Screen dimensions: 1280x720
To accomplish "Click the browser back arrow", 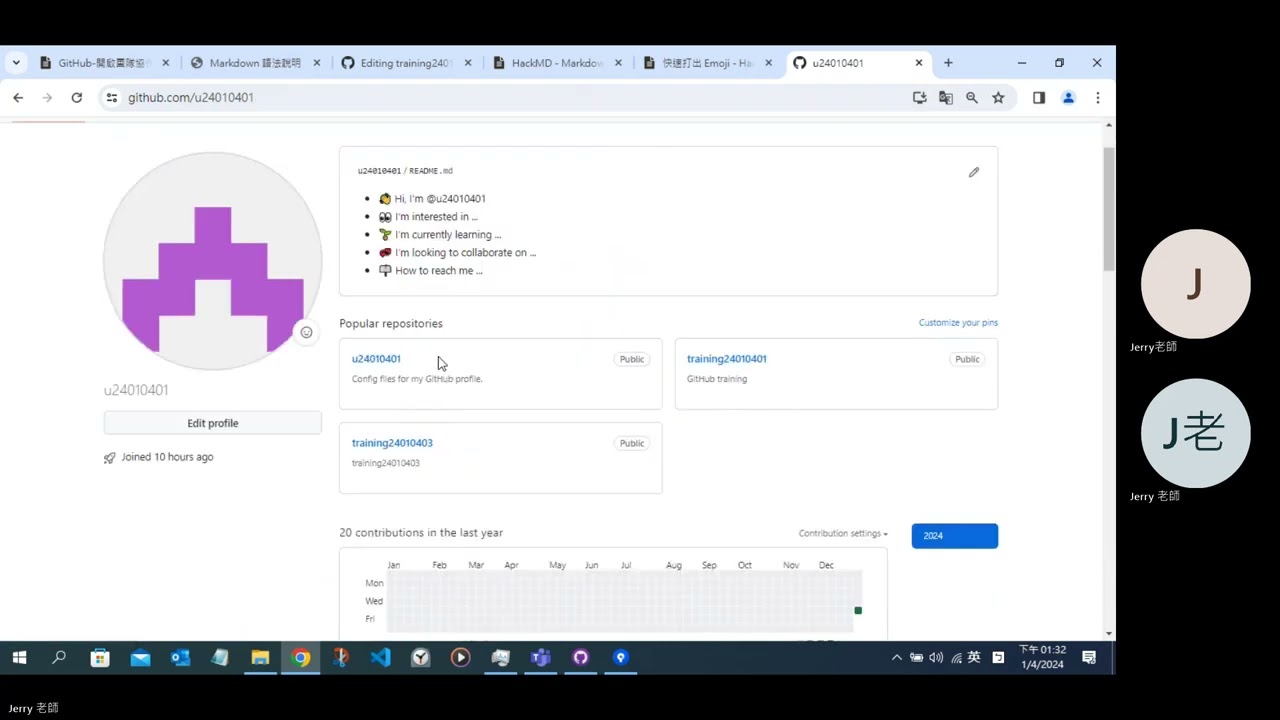I will tap(18, 97).
